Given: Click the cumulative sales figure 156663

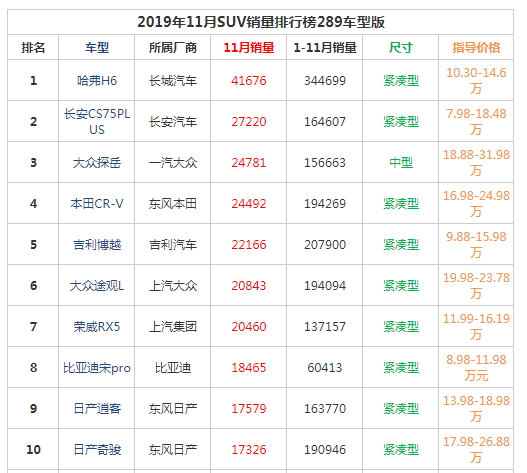Looking at the screenshot, I should (x=325, y=163).
